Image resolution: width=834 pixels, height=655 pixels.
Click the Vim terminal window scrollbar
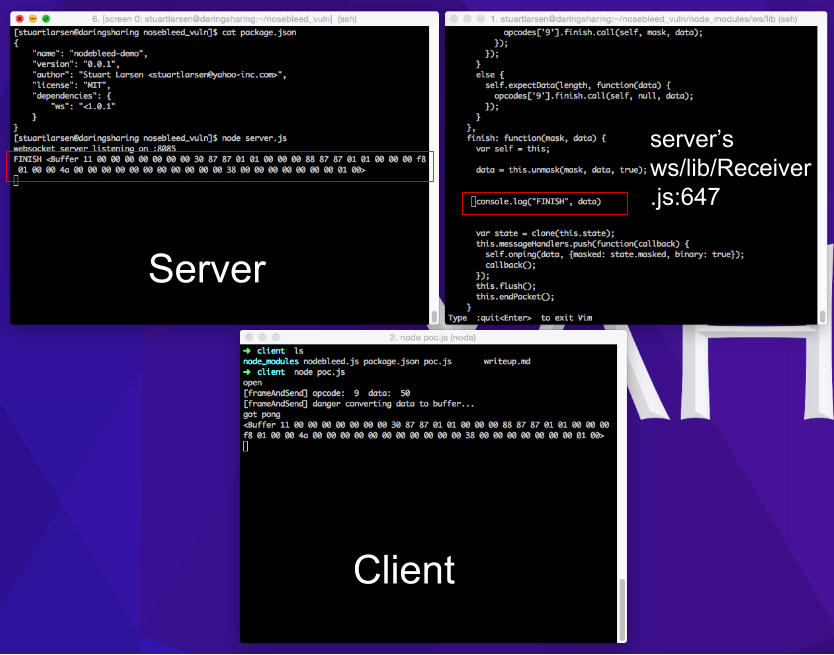(x=823, y=317)
